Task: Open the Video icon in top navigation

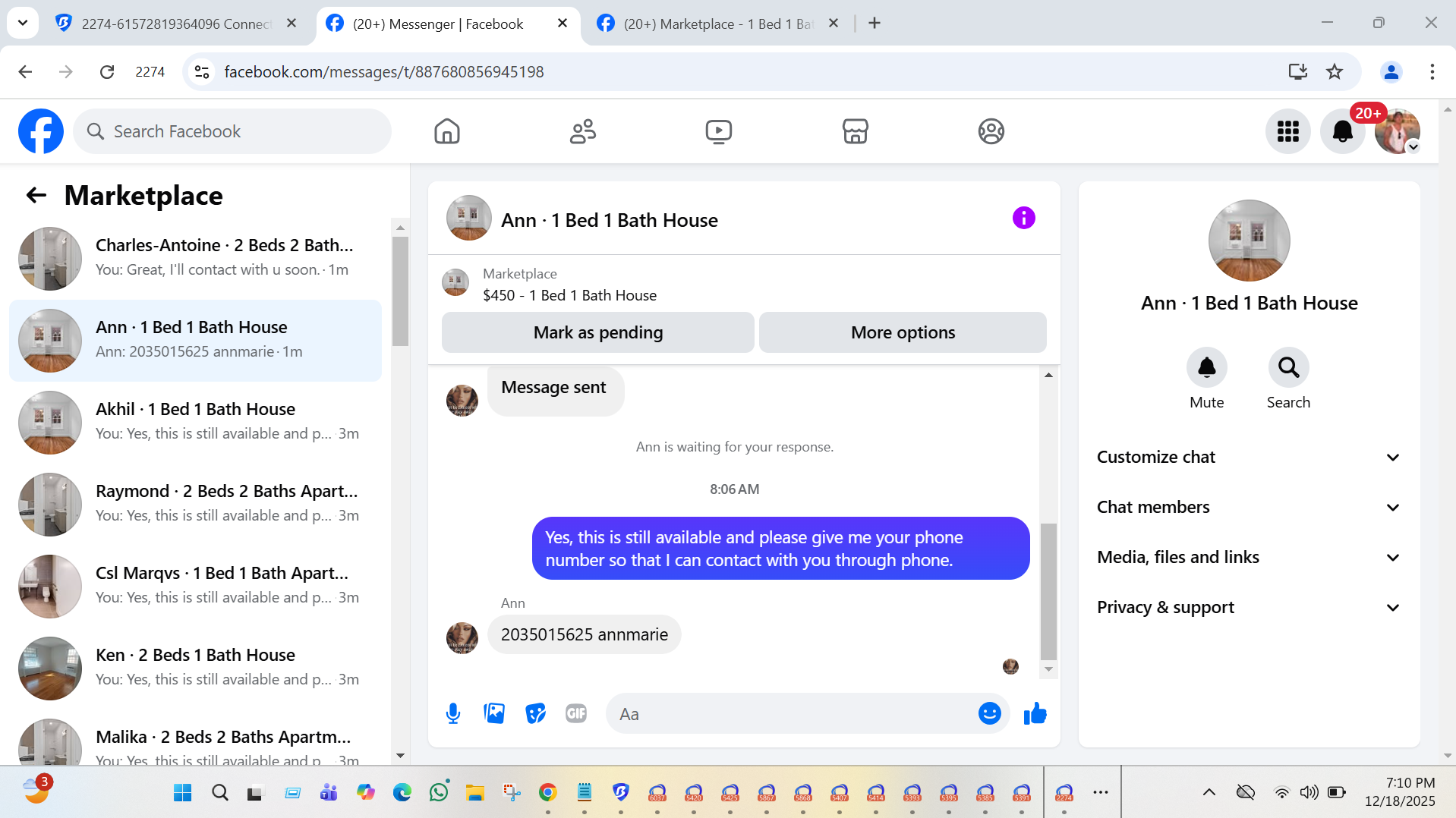Action: coord(719,131)
